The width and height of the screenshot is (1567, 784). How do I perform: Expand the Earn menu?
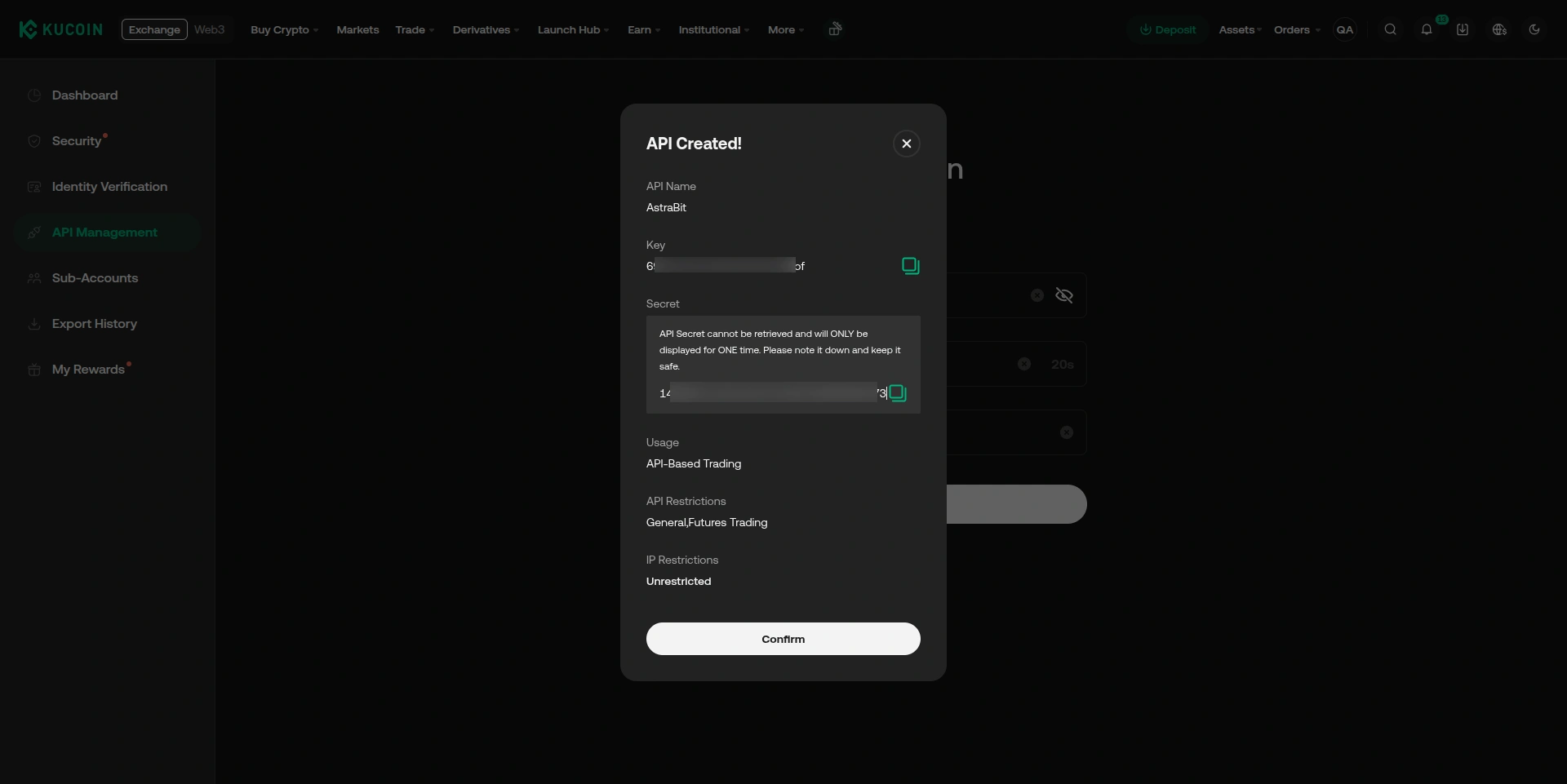[x=644, y=29]
